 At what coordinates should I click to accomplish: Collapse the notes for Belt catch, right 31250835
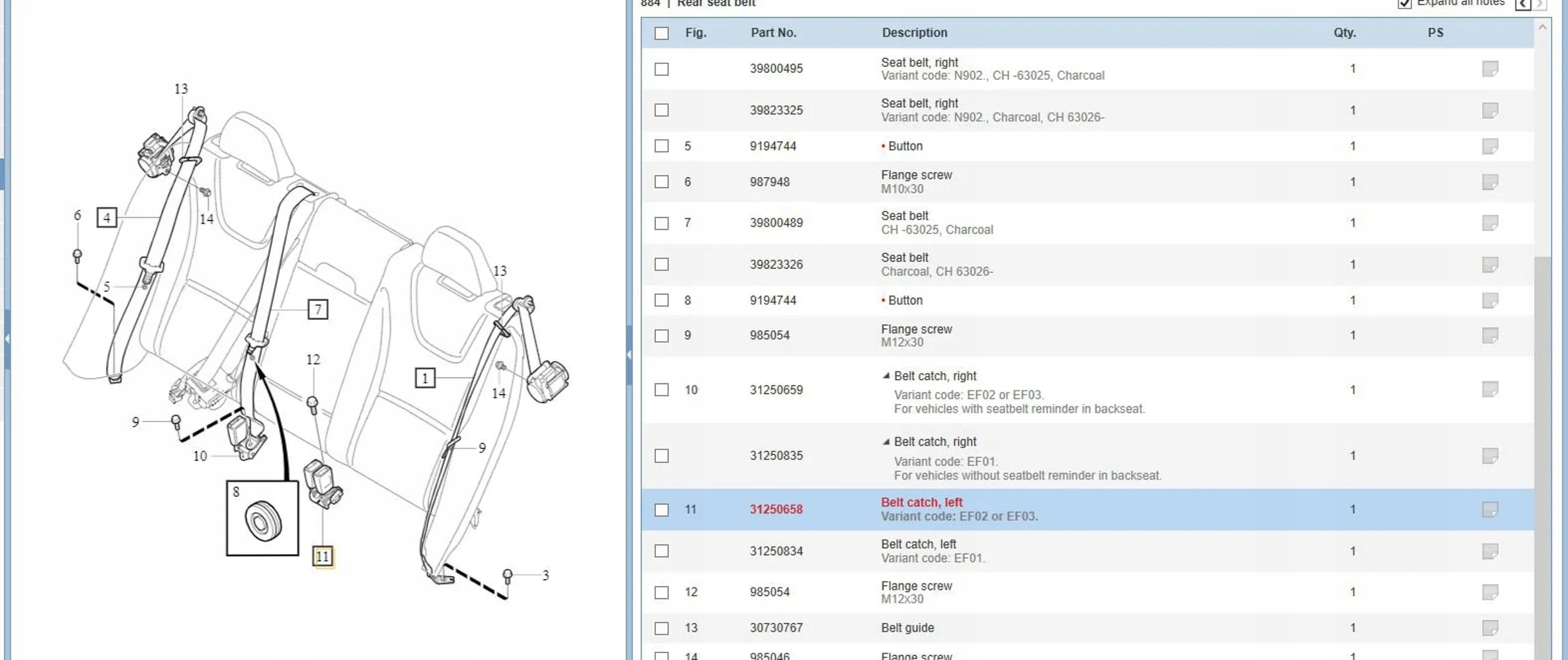click(886, 442)
